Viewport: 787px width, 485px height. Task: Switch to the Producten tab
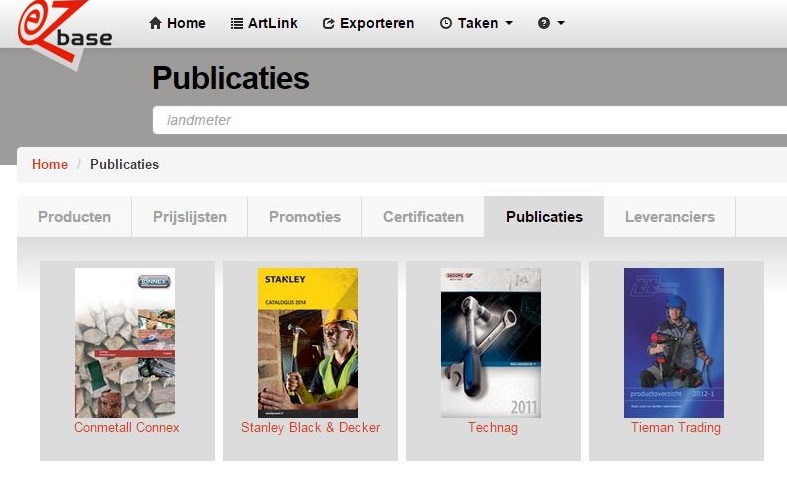(74, 217)
